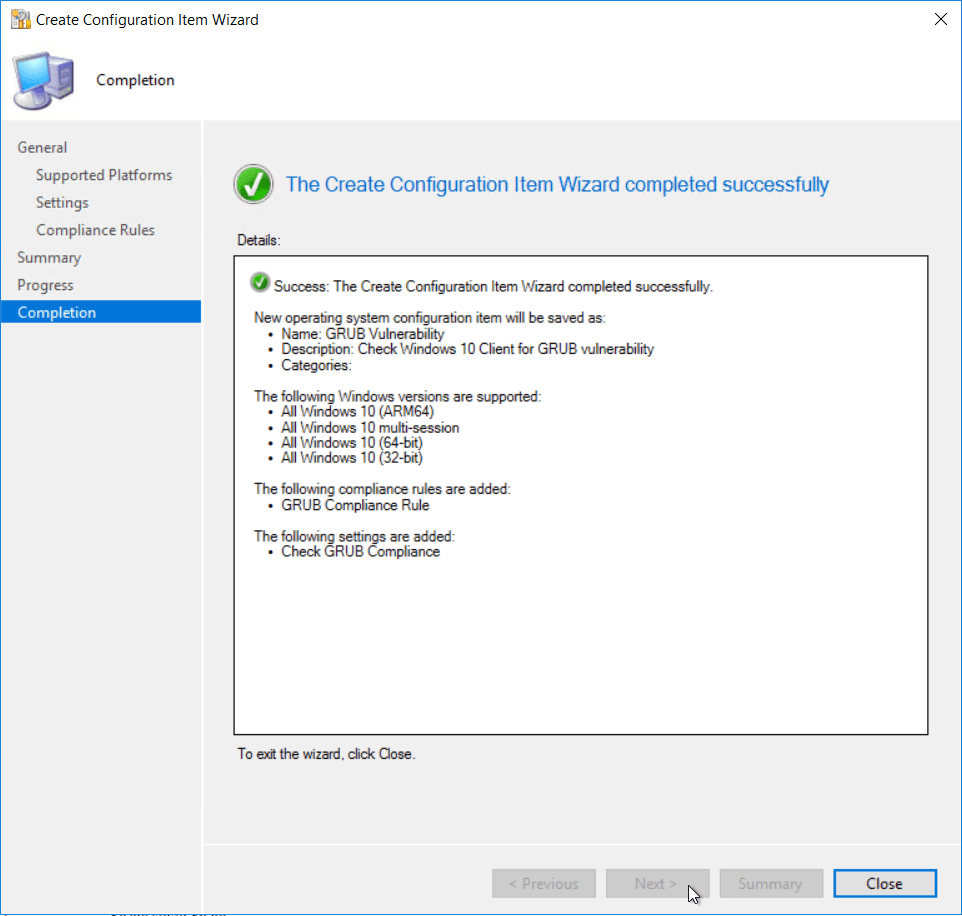Screen dimensions: 962x916
Task: Select the highlighted Completion sidebar step
Action: (x=57, y=313)
